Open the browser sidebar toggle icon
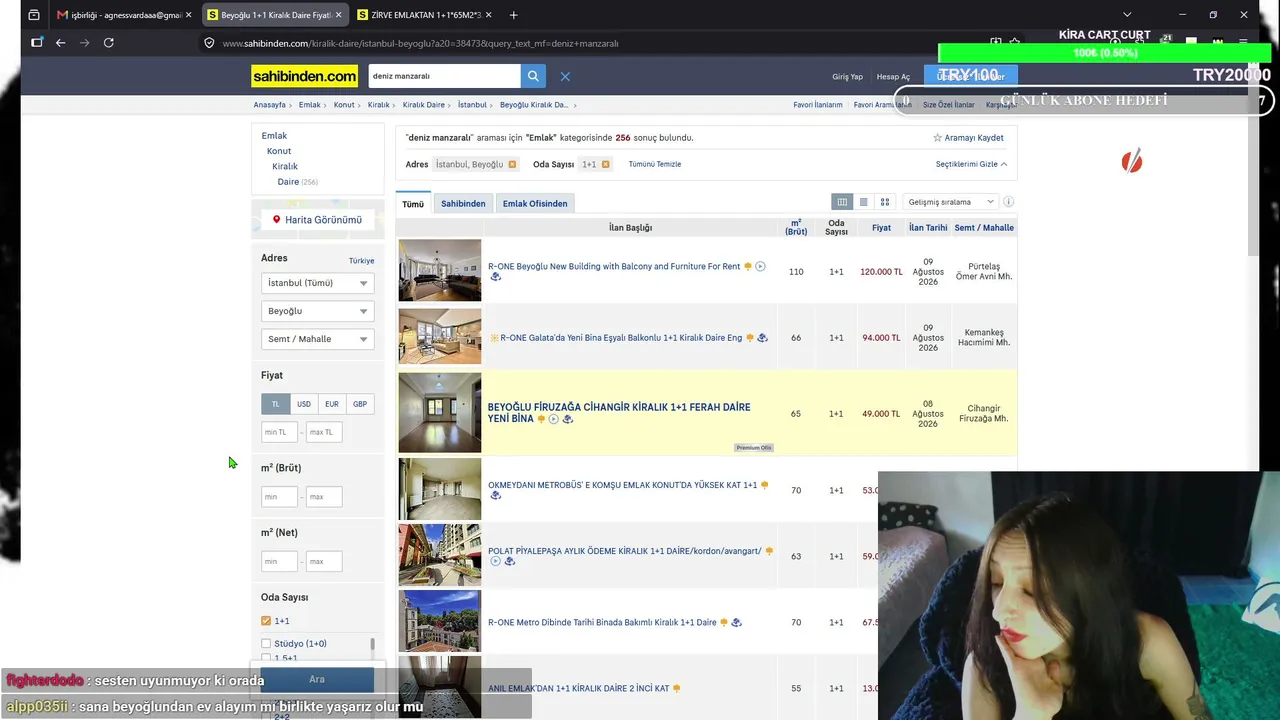Screen dimensions: 1280x720 tap(37, 43)
